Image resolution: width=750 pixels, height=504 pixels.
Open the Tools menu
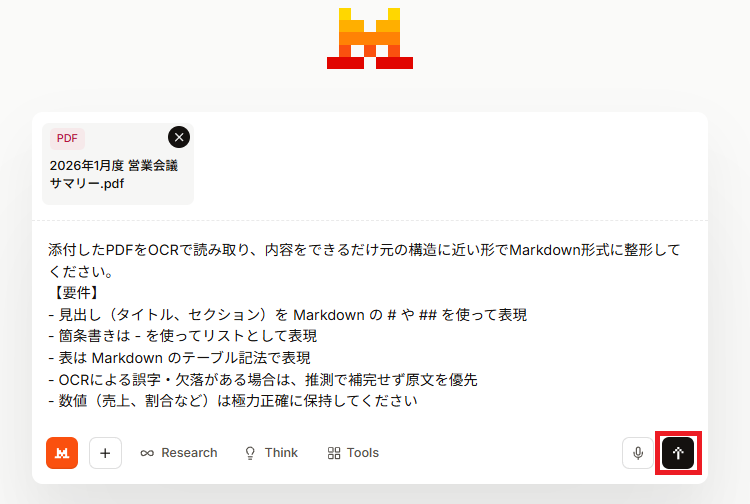click(x=353, y=453)
